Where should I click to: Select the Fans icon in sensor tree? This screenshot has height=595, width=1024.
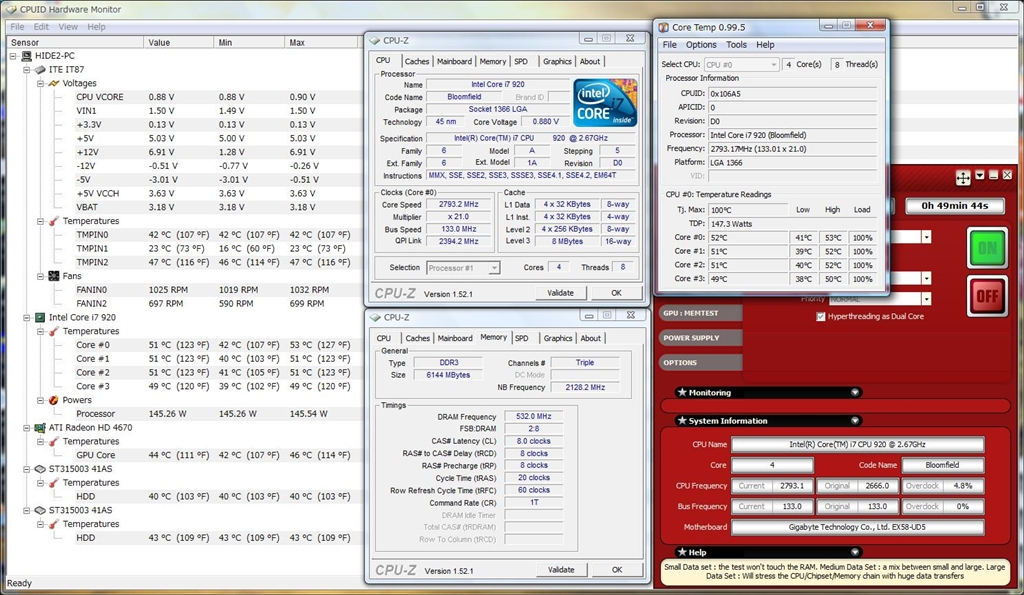point(53,276)
